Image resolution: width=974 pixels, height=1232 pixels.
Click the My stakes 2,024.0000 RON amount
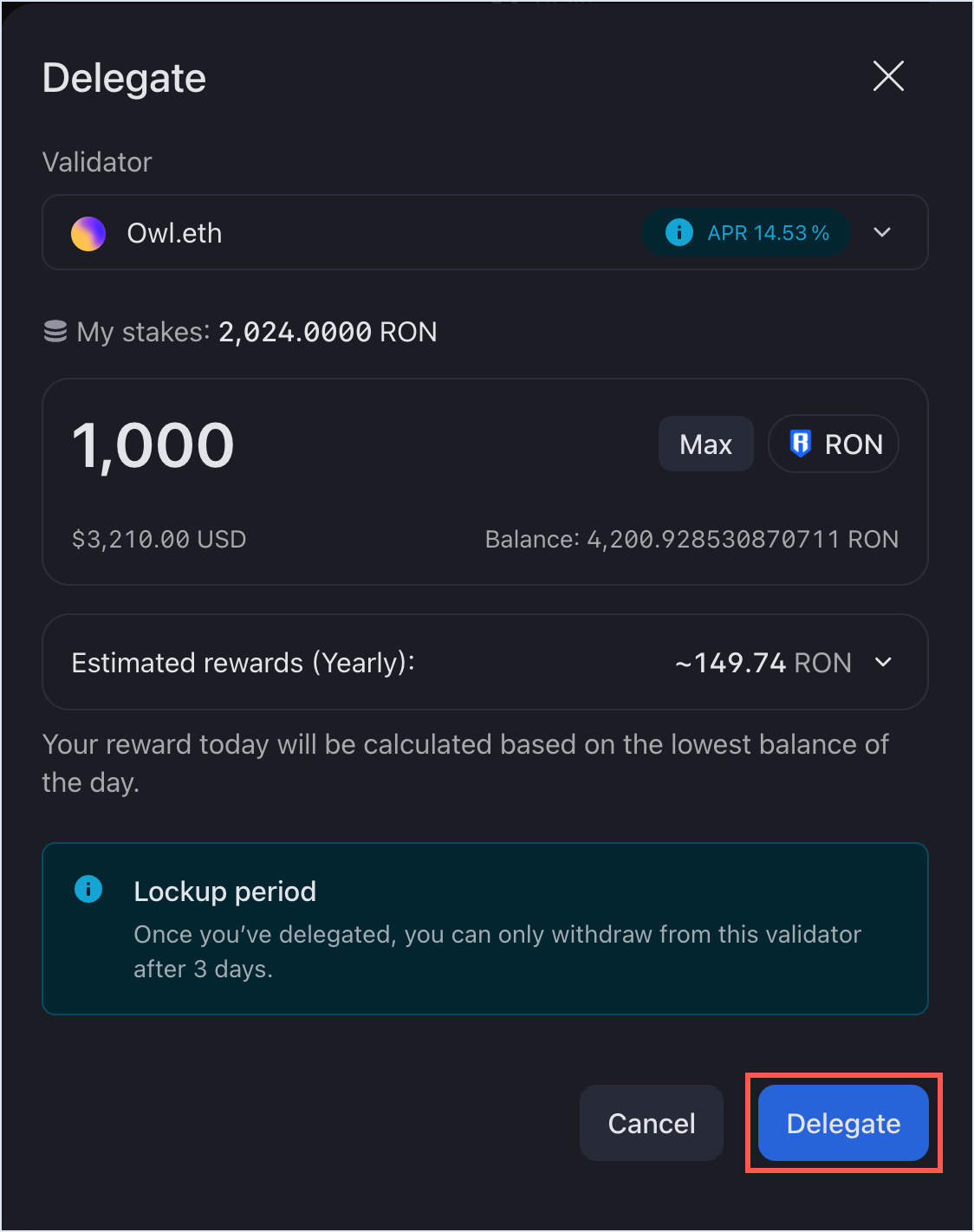328,332
